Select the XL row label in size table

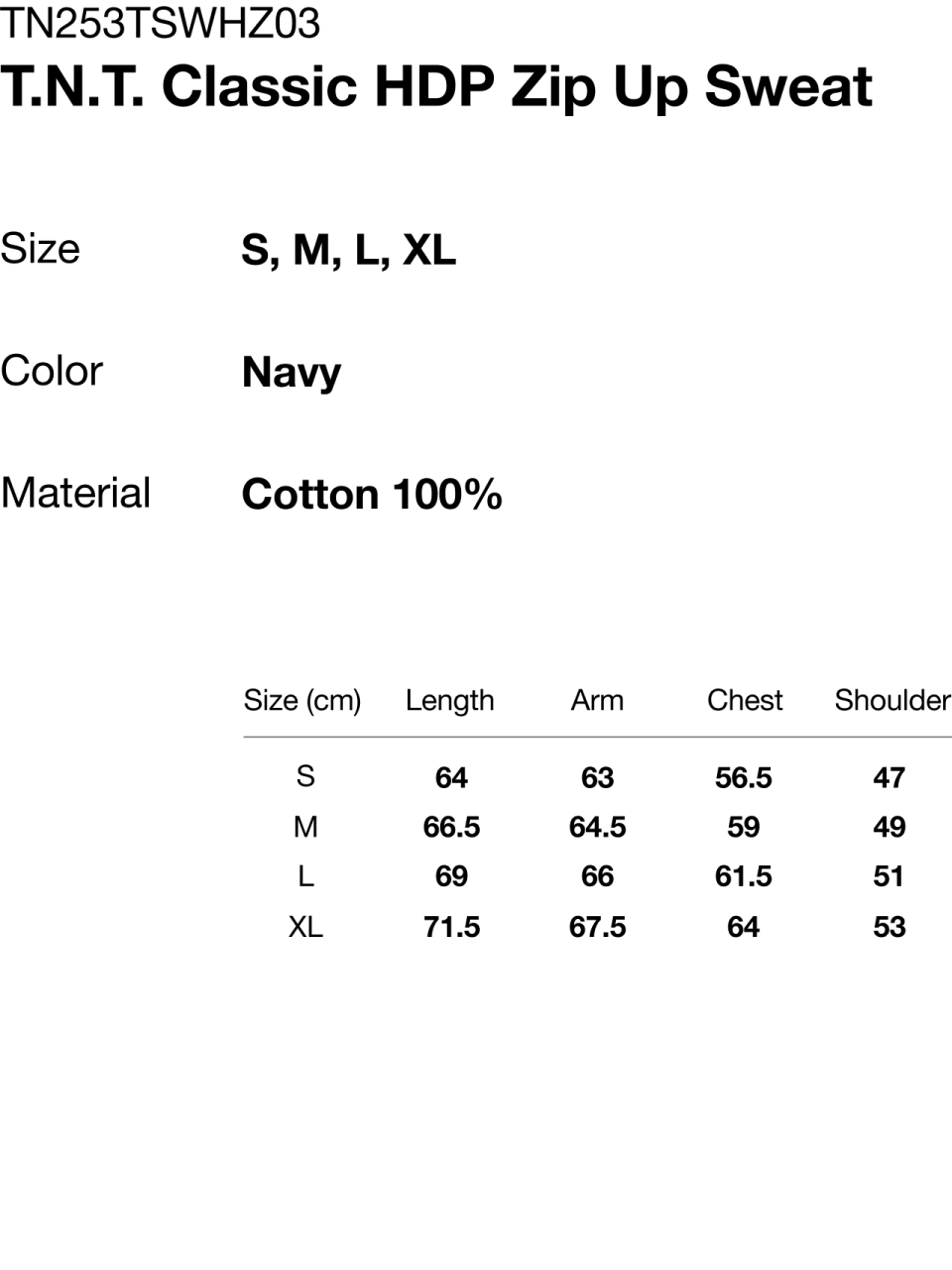305,927
